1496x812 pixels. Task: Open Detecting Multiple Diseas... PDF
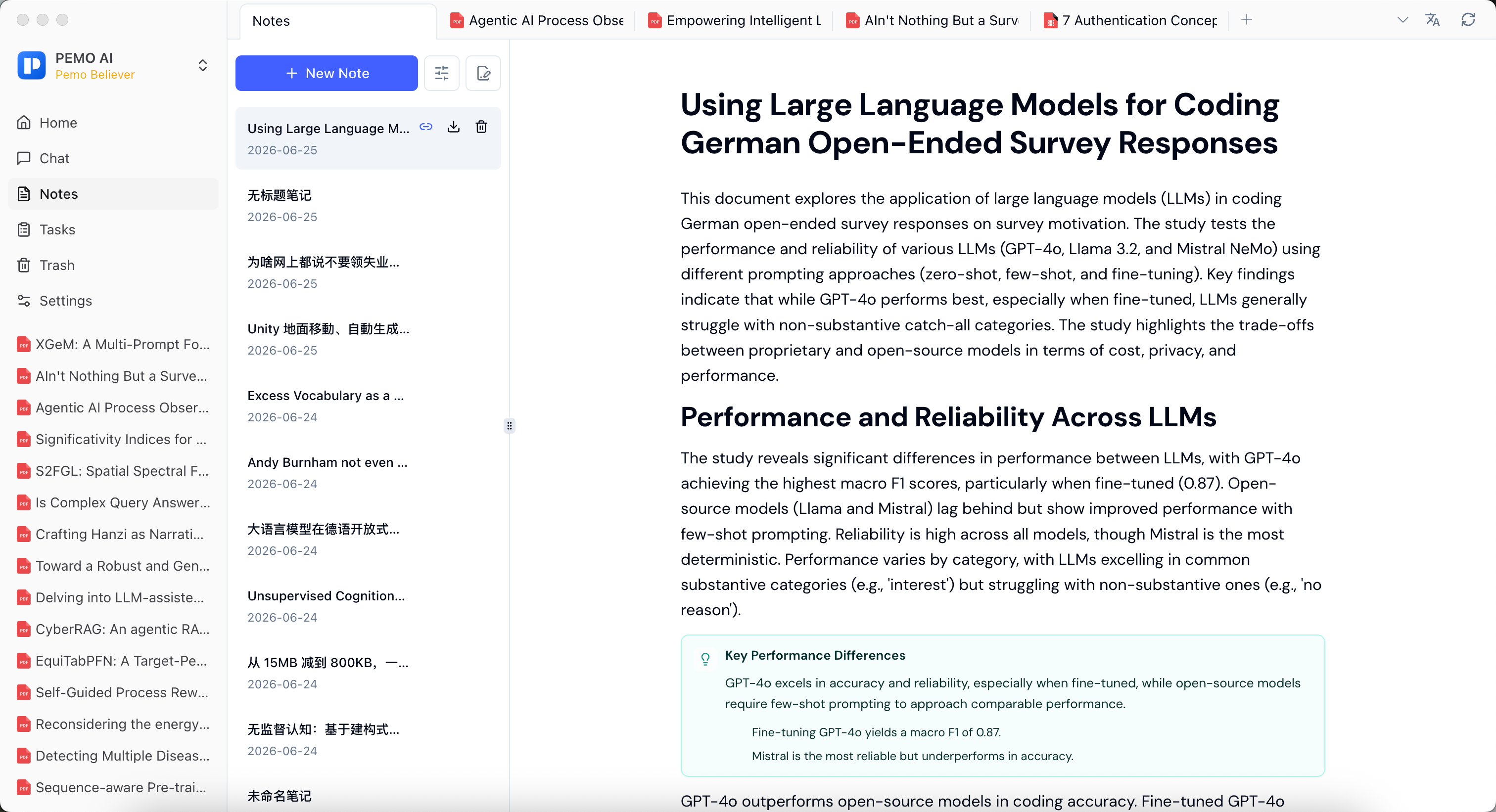[x=114, y=756]
